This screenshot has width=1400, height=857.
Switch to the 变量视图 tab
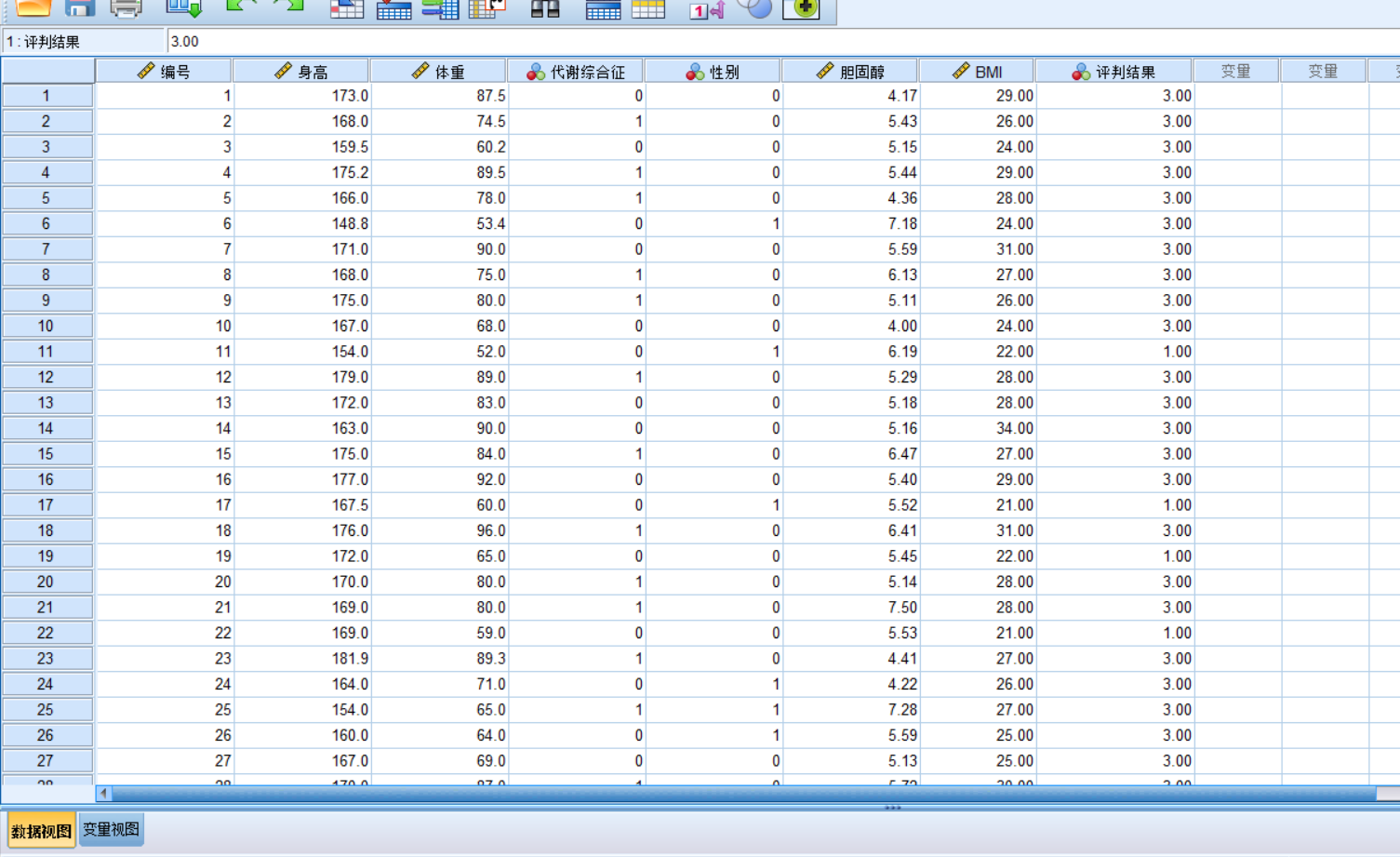(x=111, y=829)
